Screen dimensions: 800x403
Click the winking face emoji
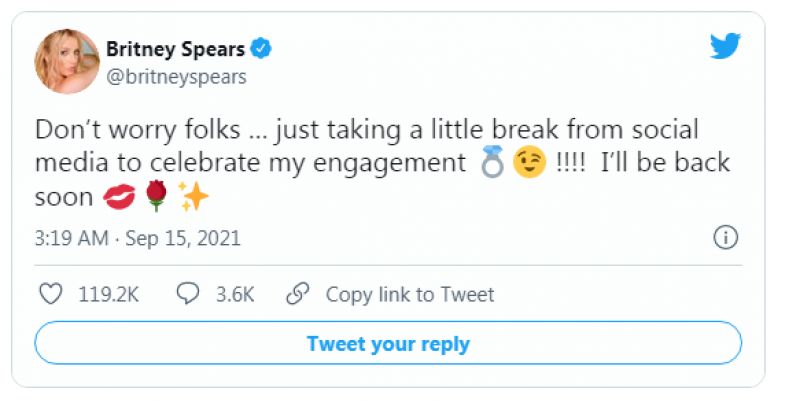tap(529, 164)
